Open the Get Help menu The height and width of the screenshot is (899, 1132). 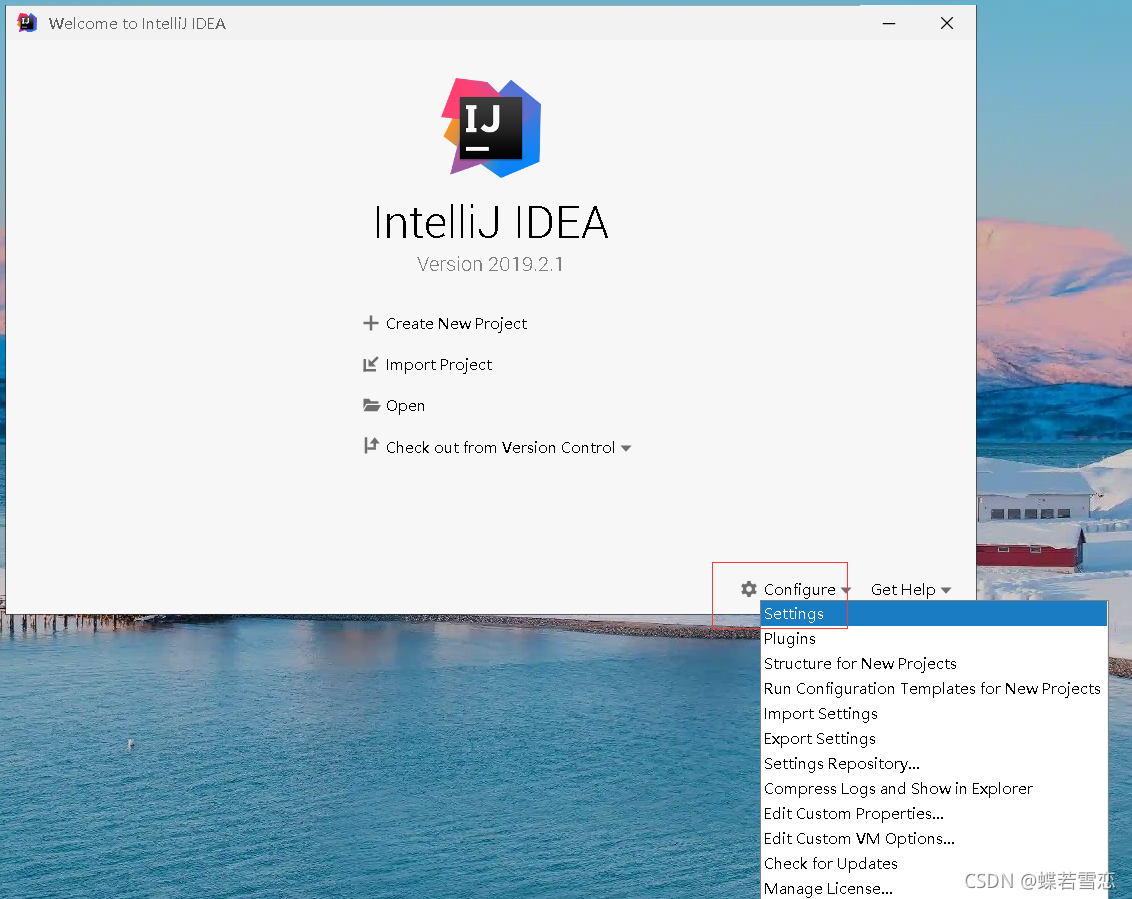[x=902, y=590]
